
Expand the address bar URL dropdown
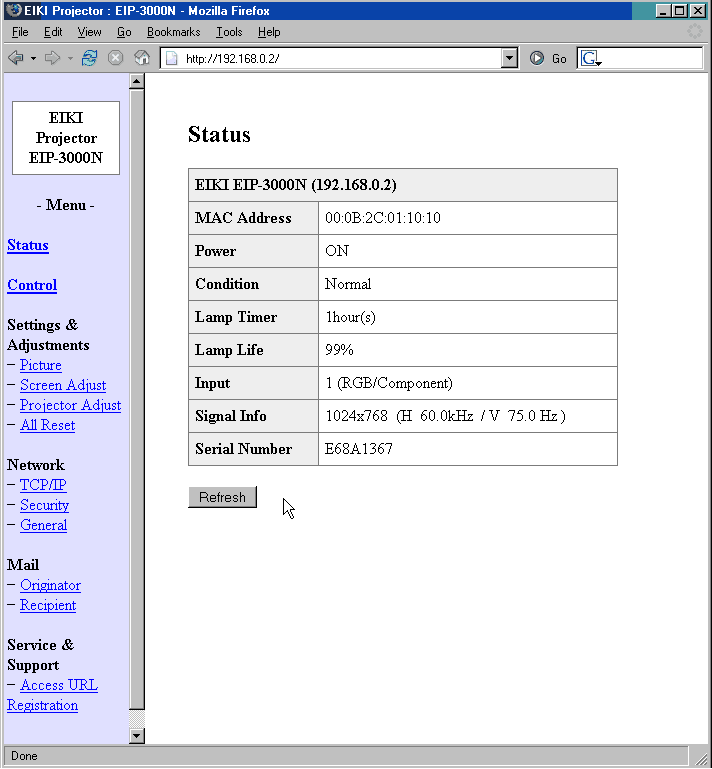(x=509, y=58)
